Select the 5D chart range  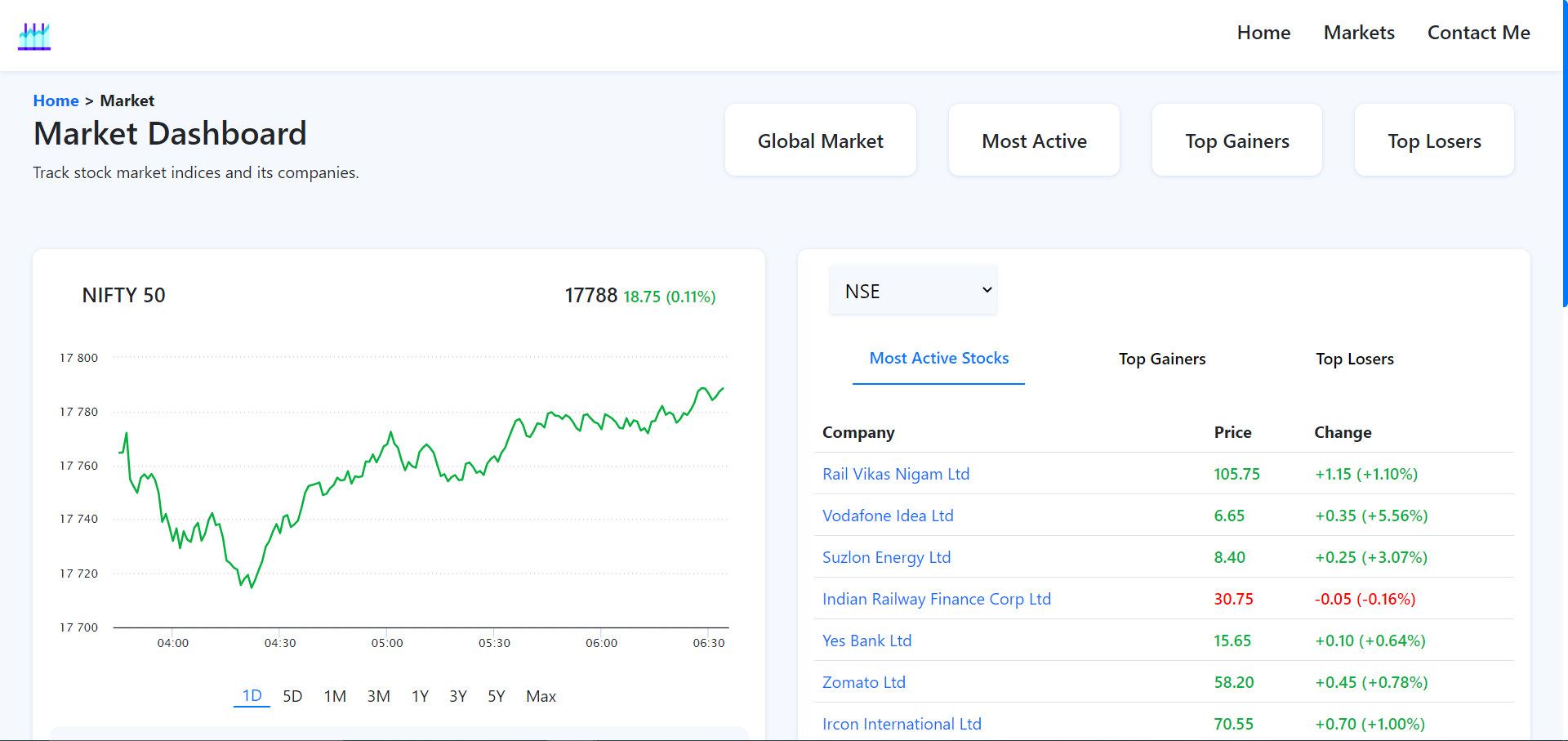(292, 696)
